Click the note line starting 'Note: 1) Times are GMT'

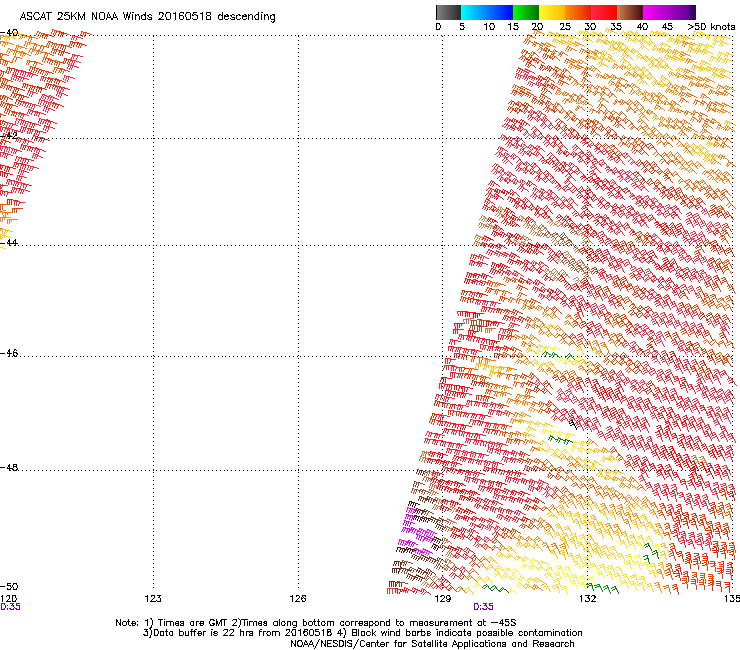pos(316,623)
